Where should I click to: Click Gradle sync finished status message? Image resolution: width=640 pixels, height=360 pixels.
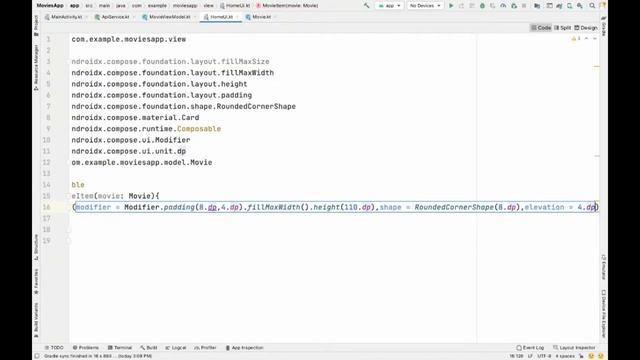(x=98, y=356)
